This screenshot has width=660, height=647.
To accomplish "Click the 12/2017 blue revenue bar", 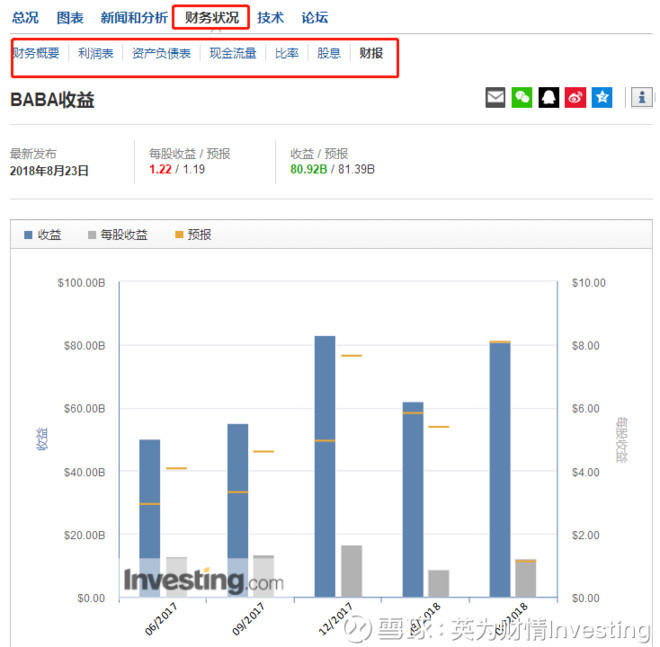I will point(325,466).
